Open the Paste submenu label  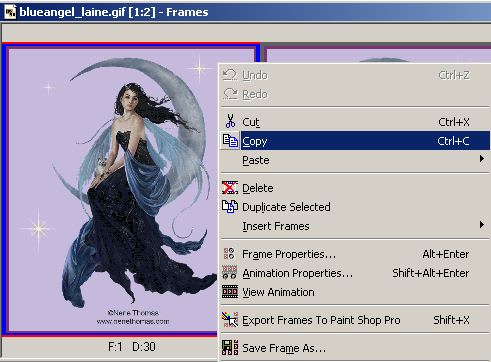(x=256, y=160)
